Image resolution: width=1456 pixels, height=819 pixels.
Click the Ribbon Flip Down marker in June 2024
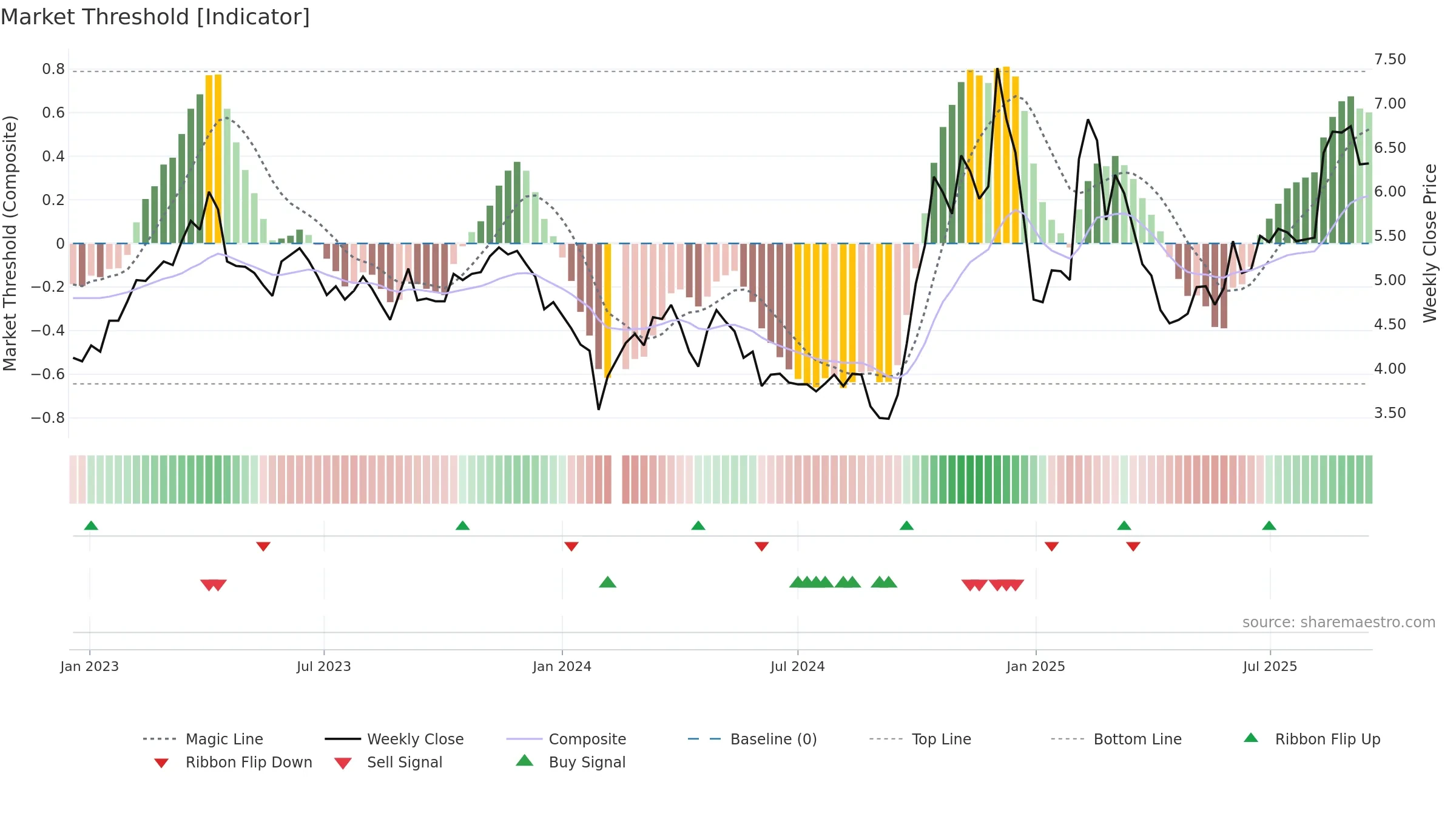[762, 547]
